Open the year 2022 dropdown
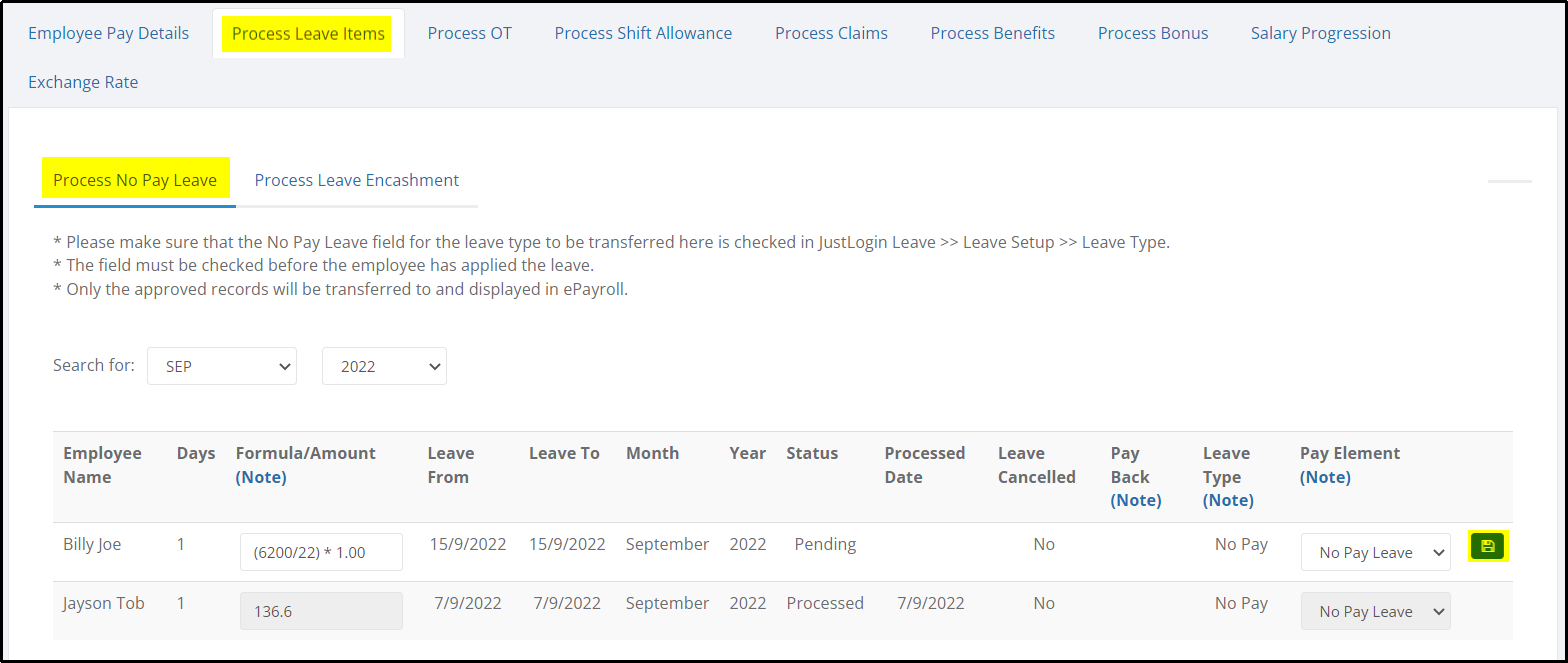Viewport: 1568px width, 663px height. (384, 366)
